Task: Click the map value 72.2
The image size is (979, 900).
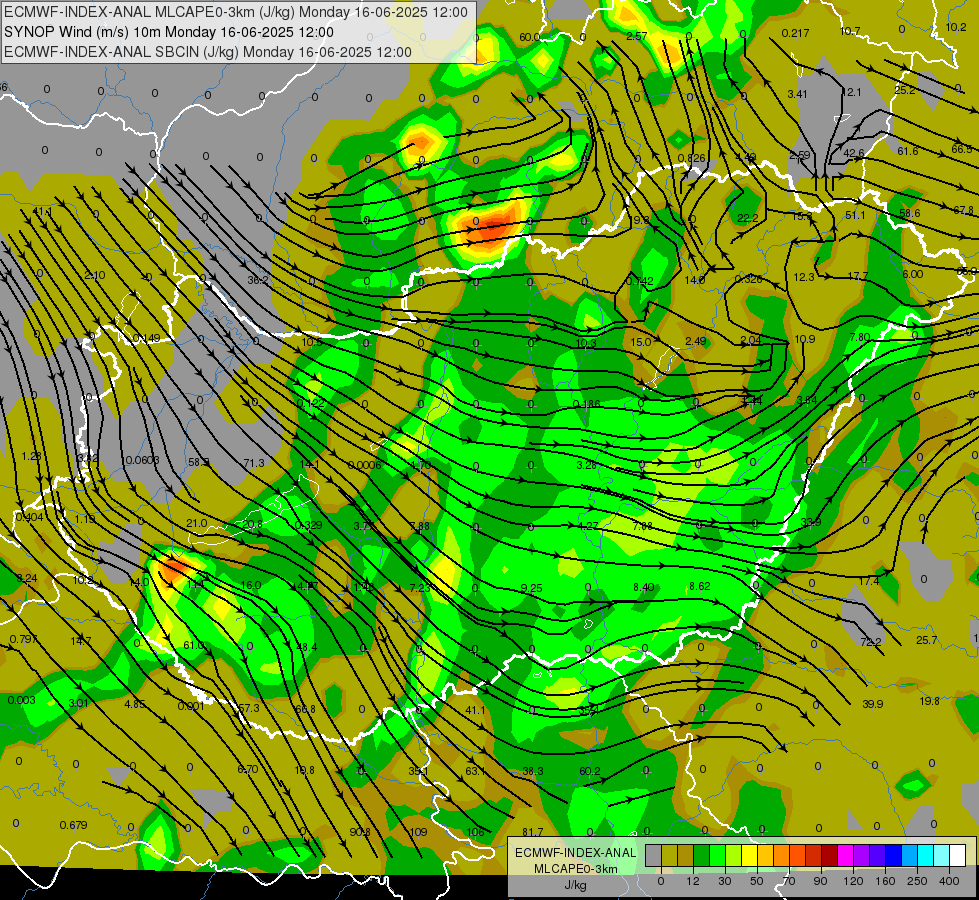Action: 870,642
